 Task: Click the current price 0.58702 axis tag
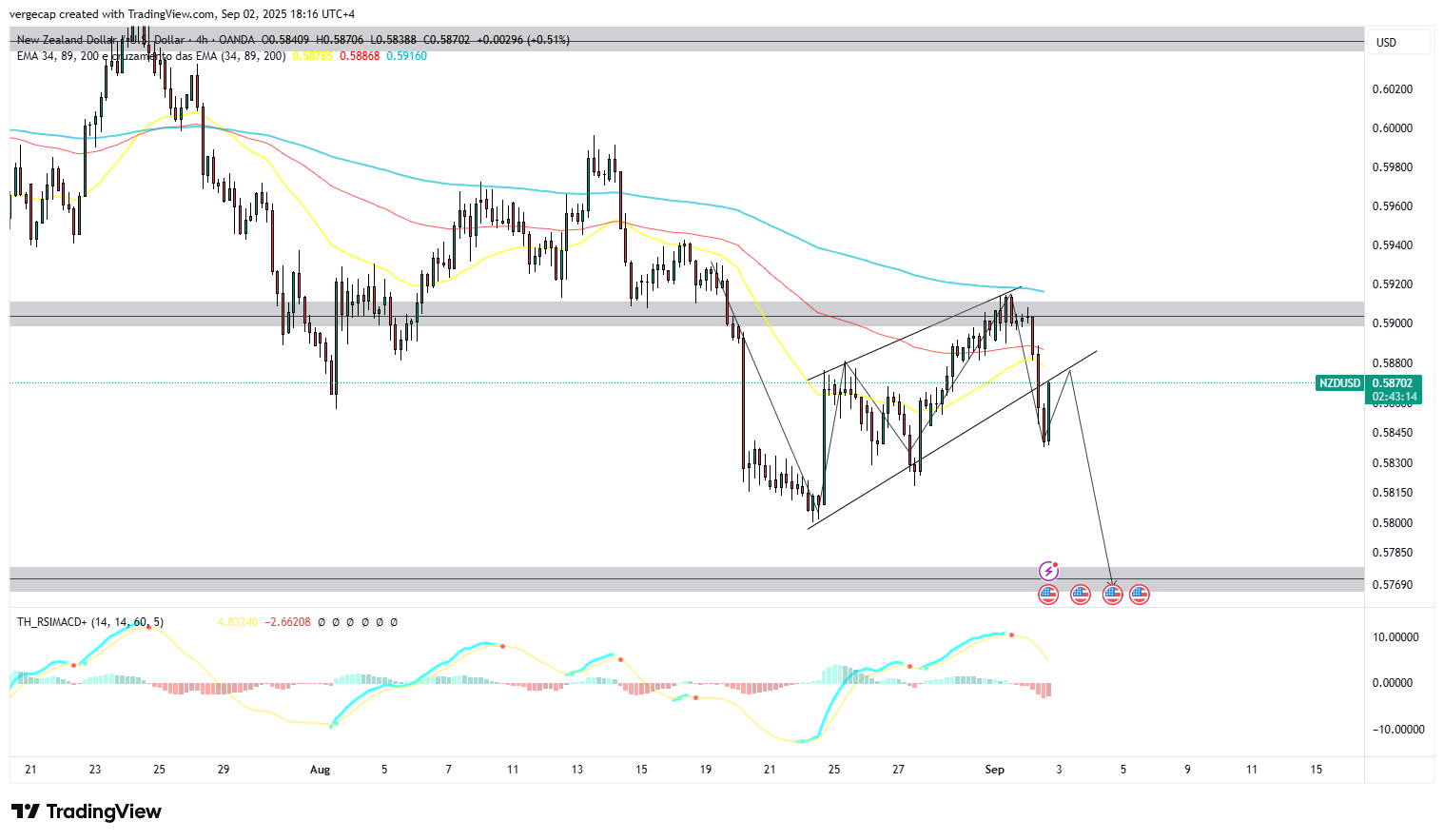(x=1393, y=382)
